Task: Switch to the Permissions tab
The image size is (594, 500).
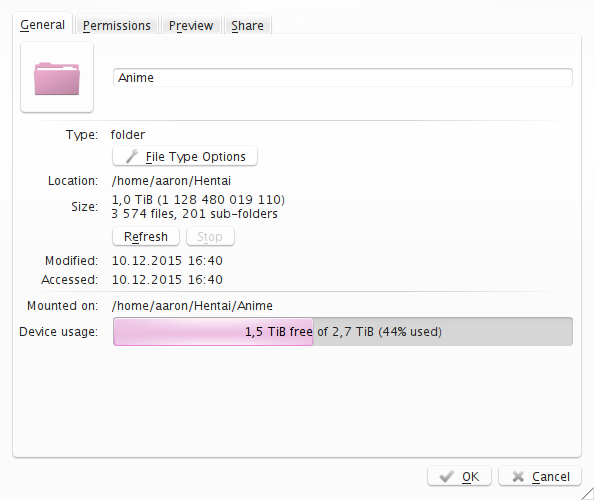Action: (117, 25)
